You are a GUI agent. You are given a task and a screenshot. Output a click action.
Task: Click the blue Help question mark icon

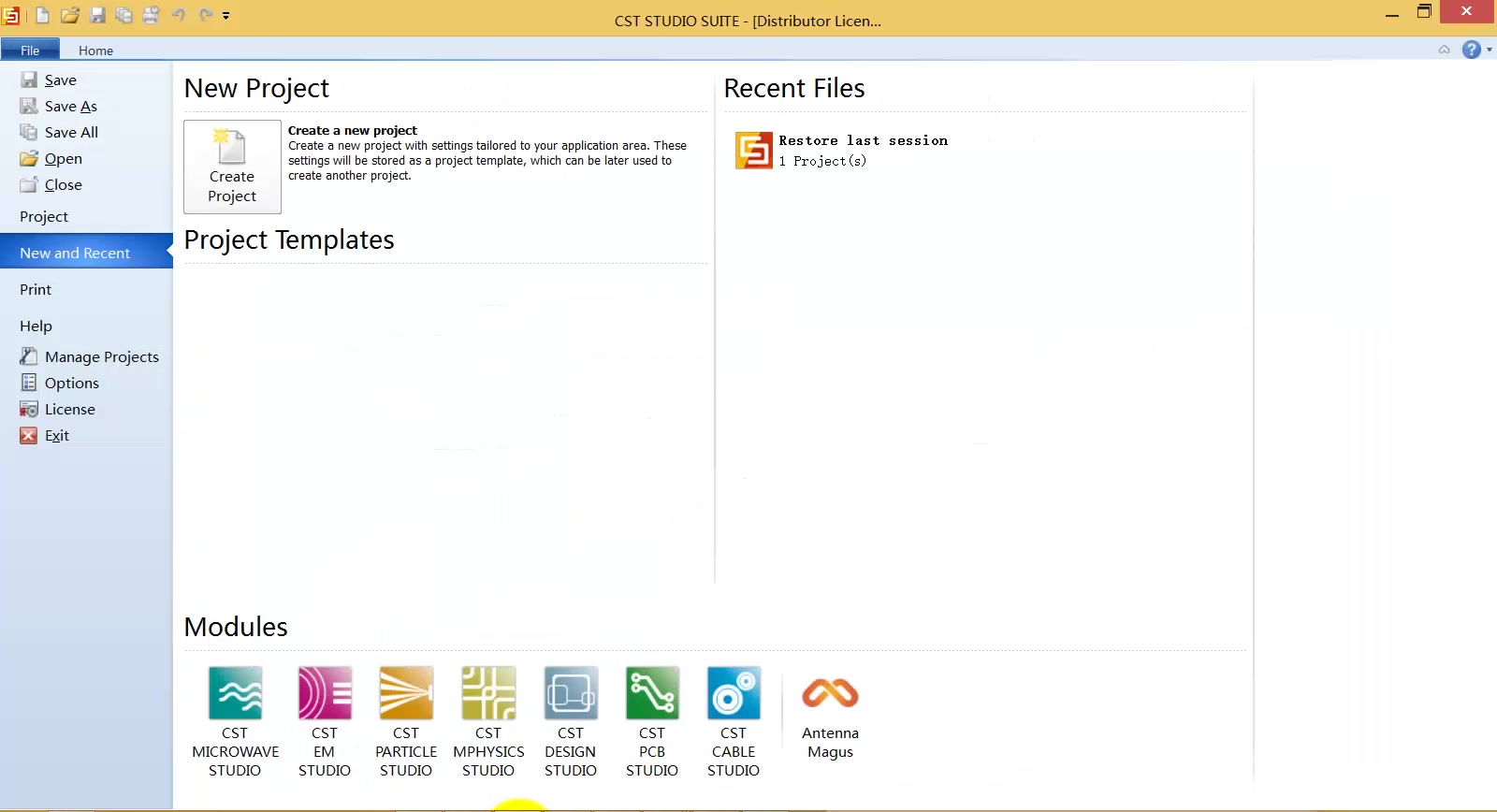pyautogui.click(x=1472, y=50)
